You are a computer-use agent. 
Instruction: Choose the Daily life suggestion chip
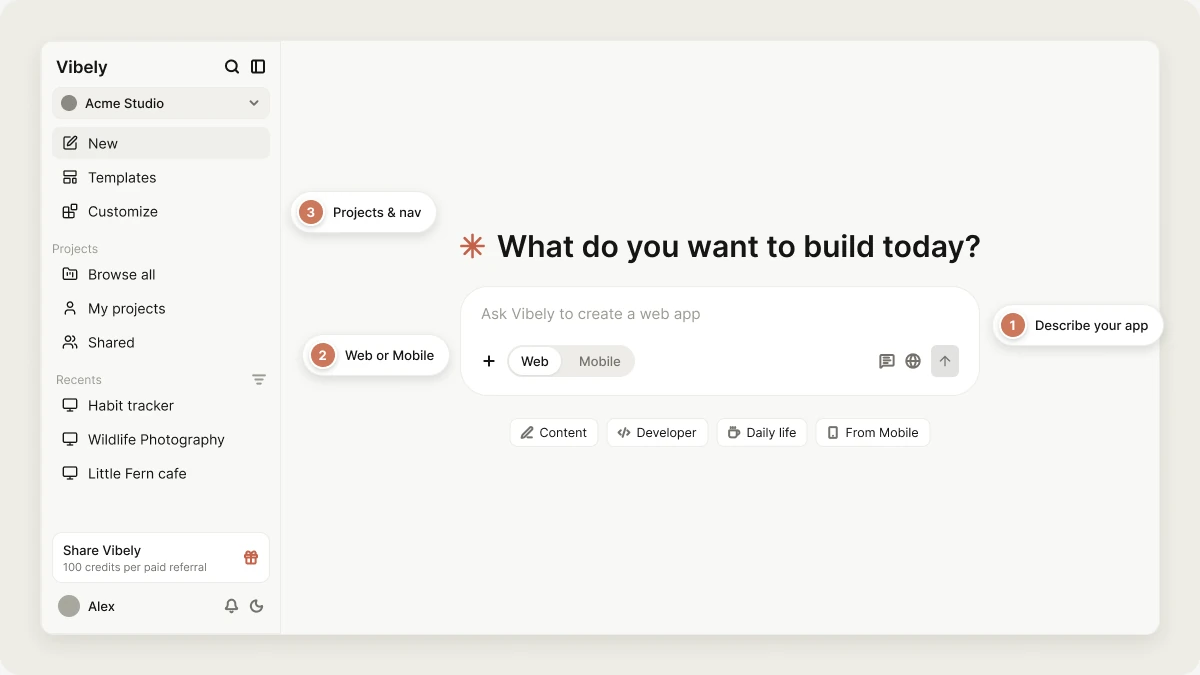762,432
